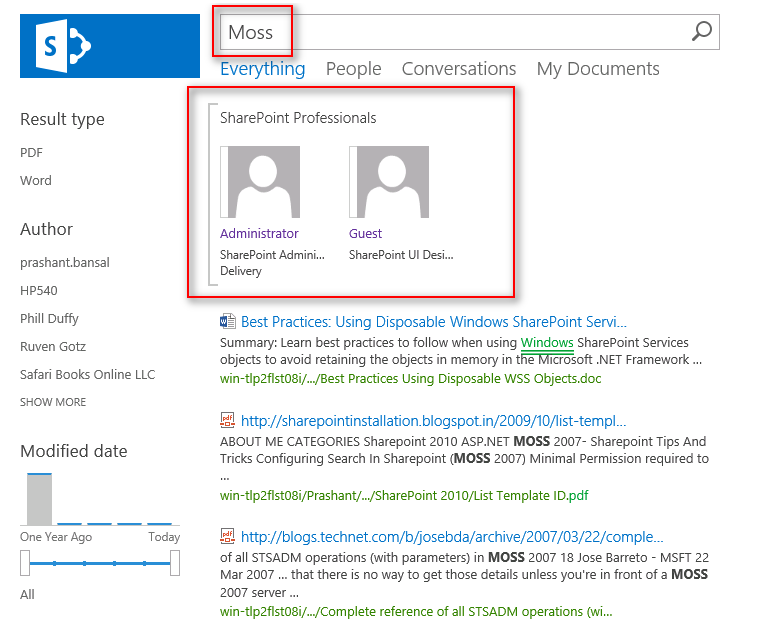Open the Guest profile picture
The width and height of the screenshot is (762, 638).
389,182
